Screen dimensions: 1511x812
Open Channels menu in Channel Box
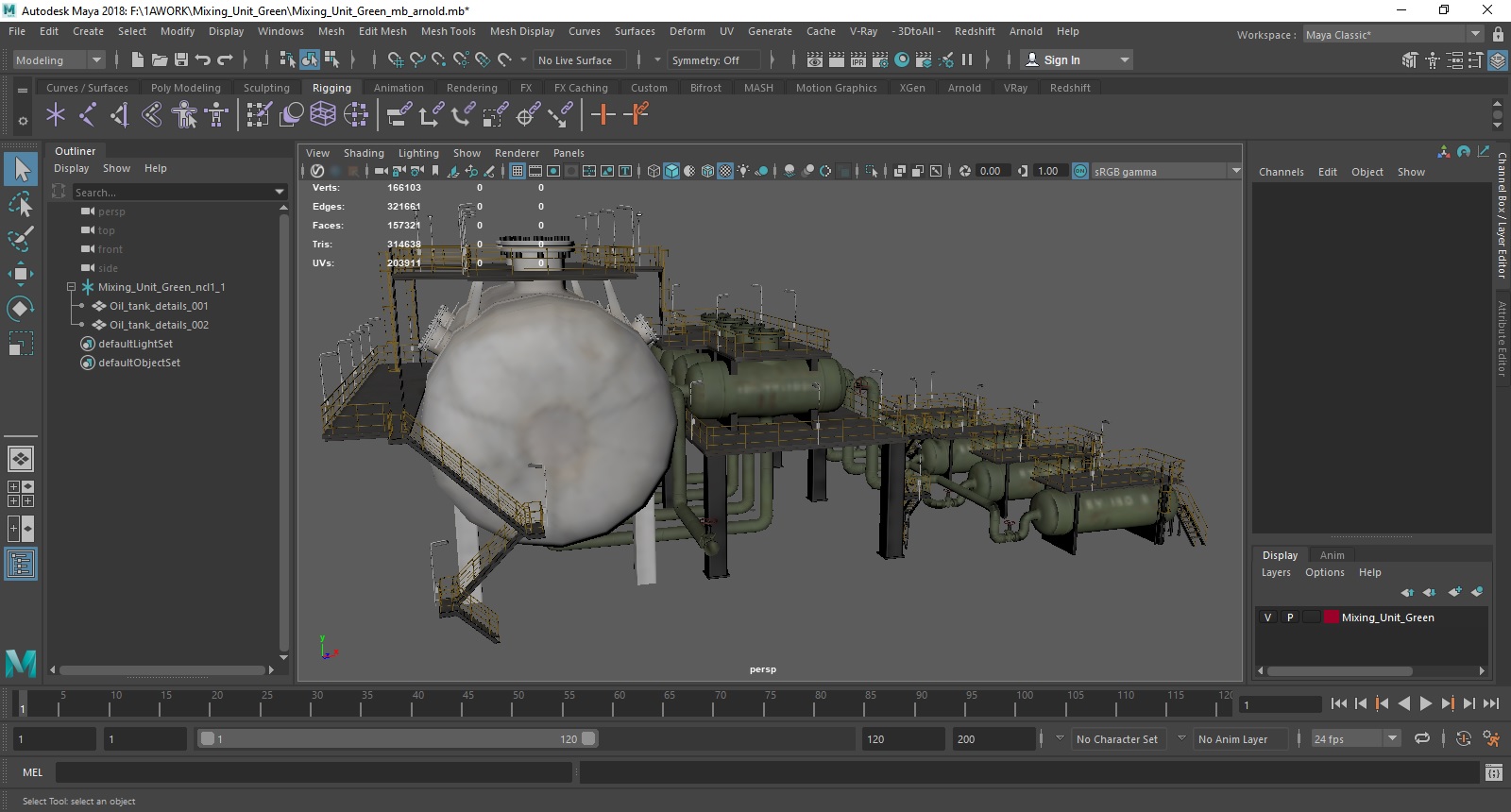pyautogui.click(x=1281, y=172)
